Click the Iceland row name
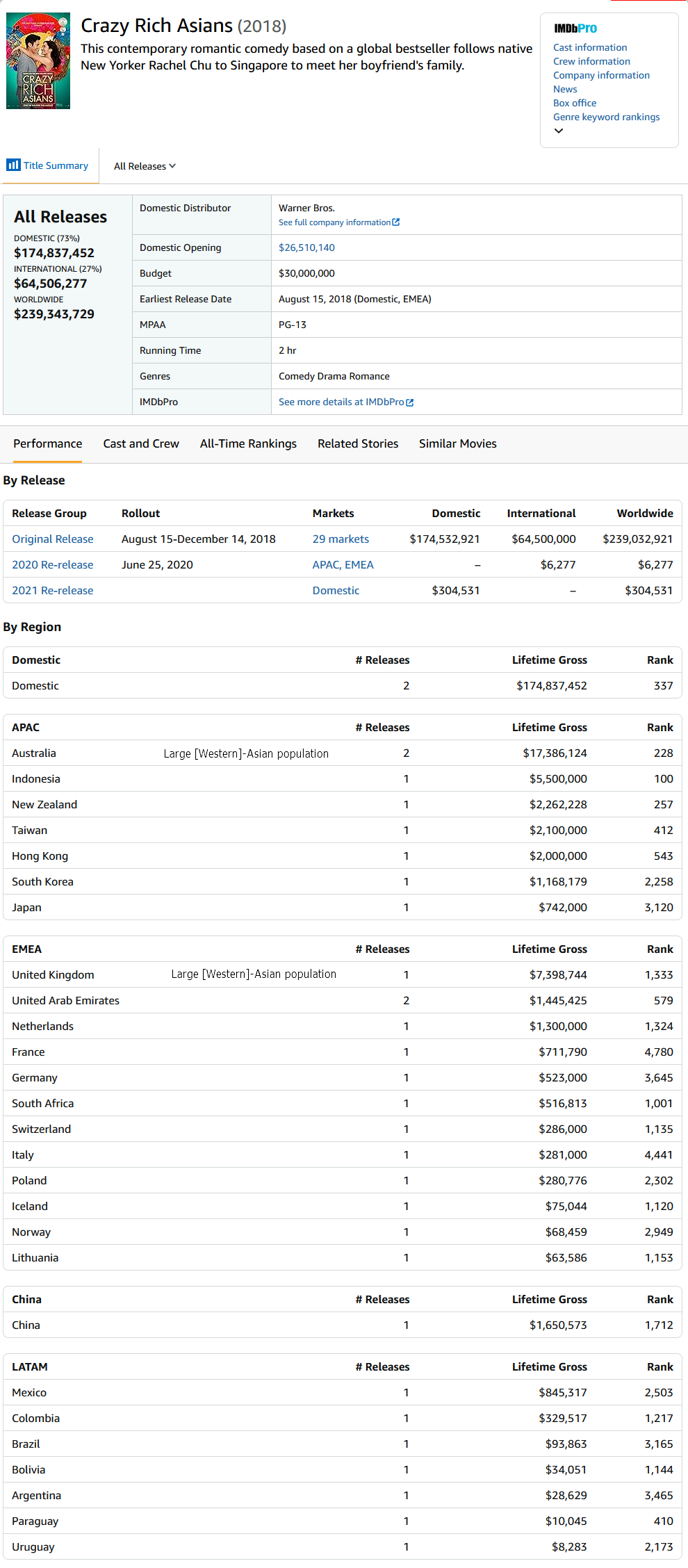 tap(30, 1206)
